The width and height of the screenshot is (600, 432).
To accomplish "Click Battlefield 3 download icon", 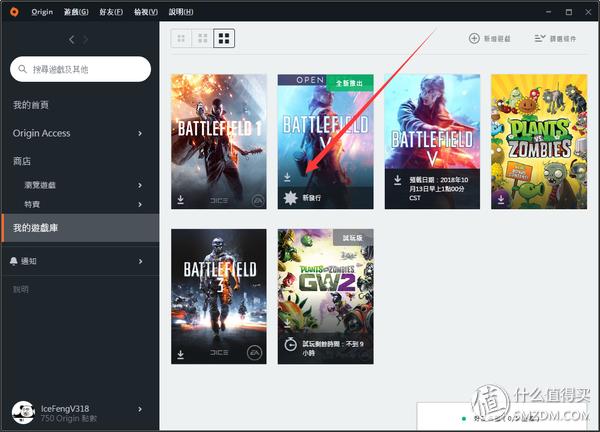I will click(x=181, y=355).
